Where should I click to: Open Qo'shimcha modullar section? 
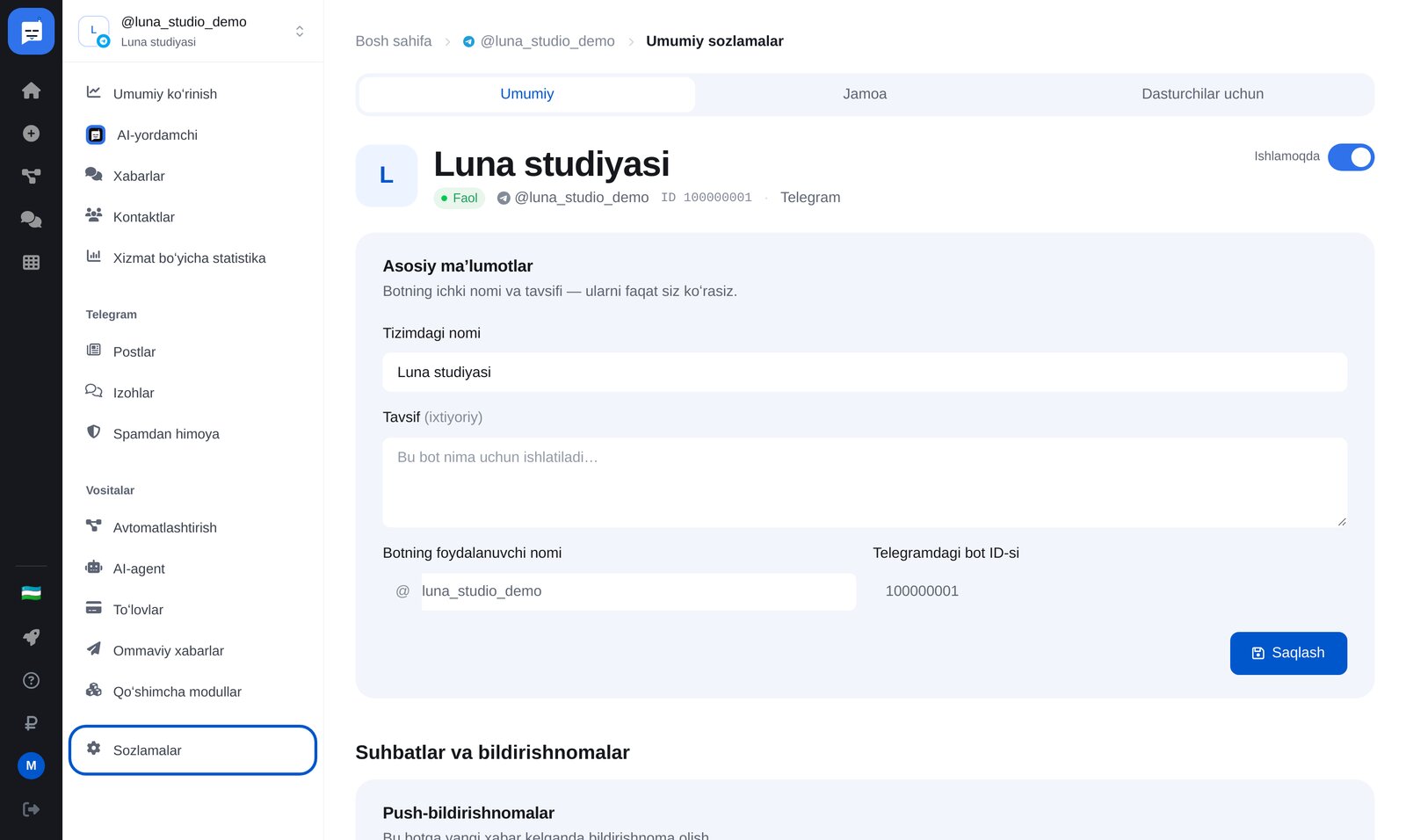[x=192, y=692]
